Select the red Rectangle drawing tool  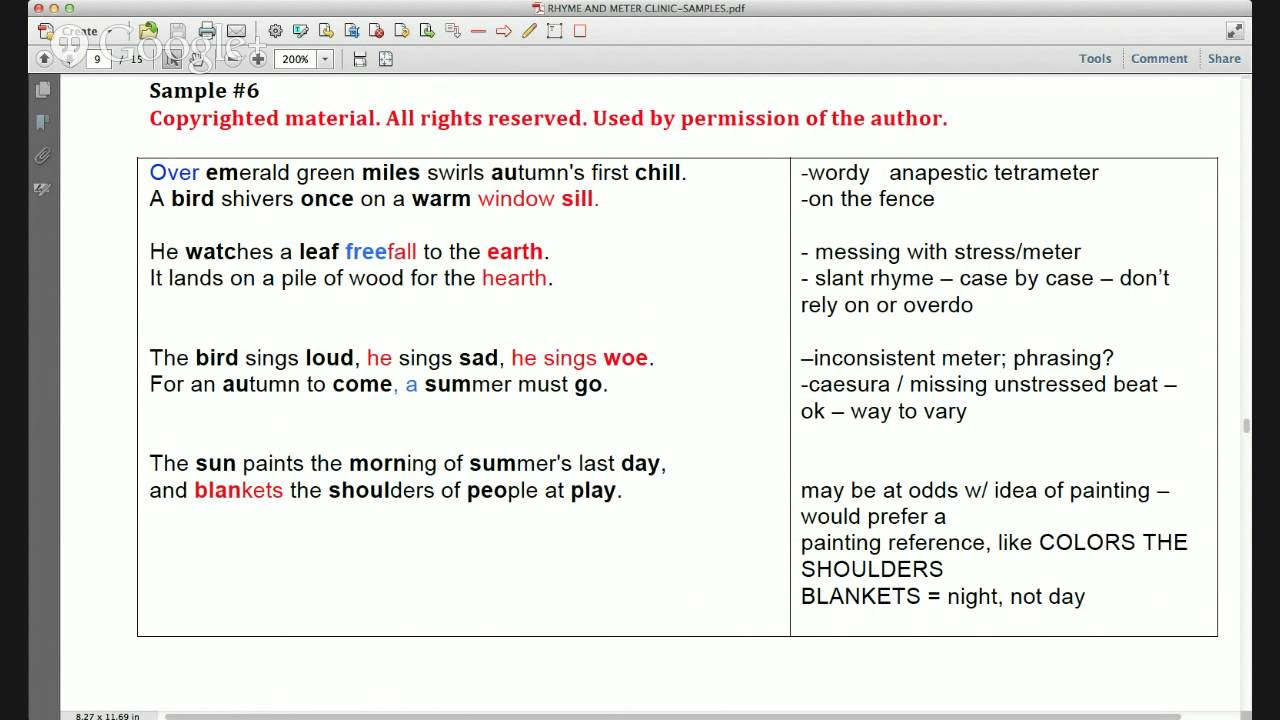click(580, 31)
